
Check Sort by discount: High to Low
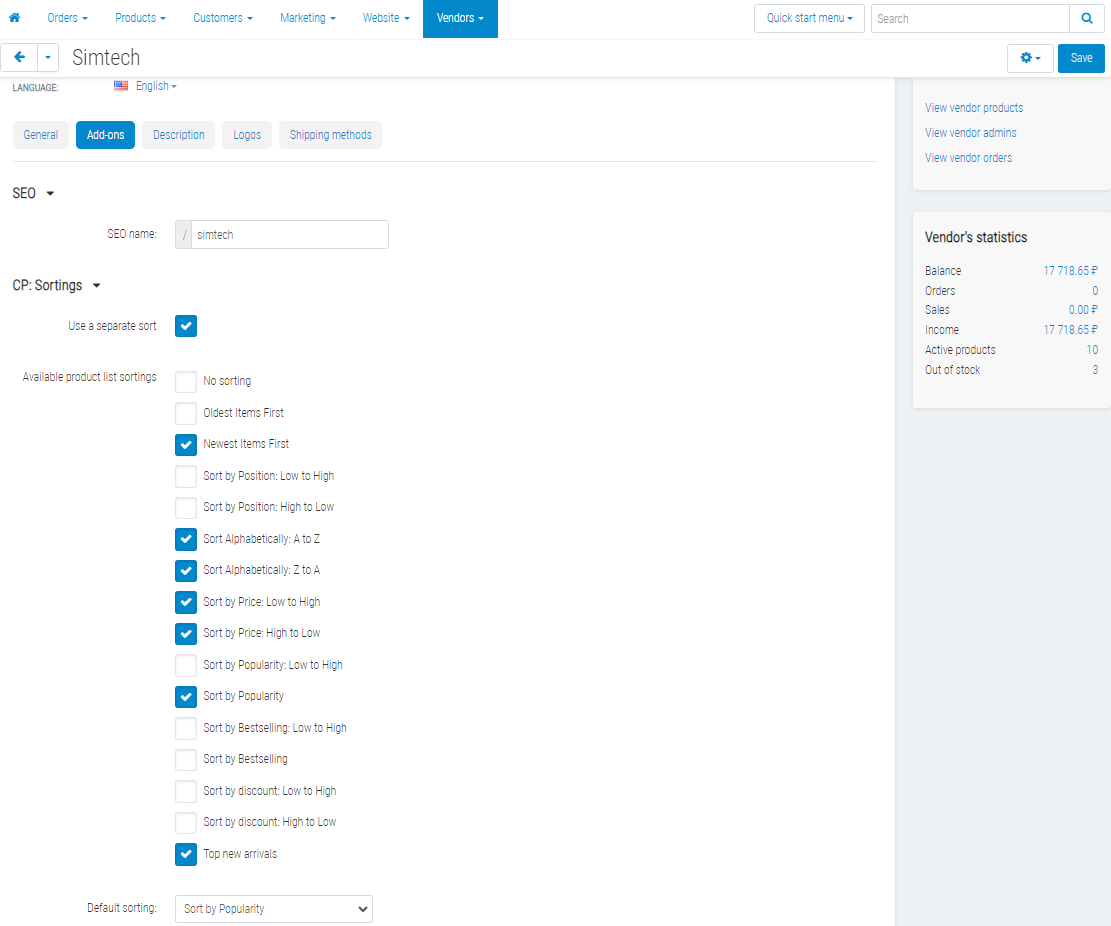click(x=186, y=823)
